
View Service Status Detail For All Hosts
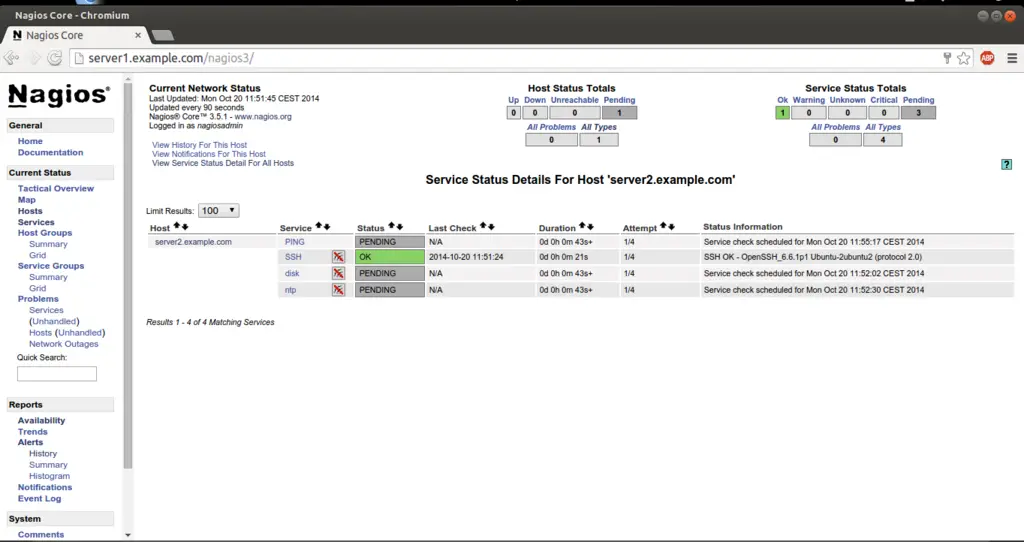tap(223, 163)
